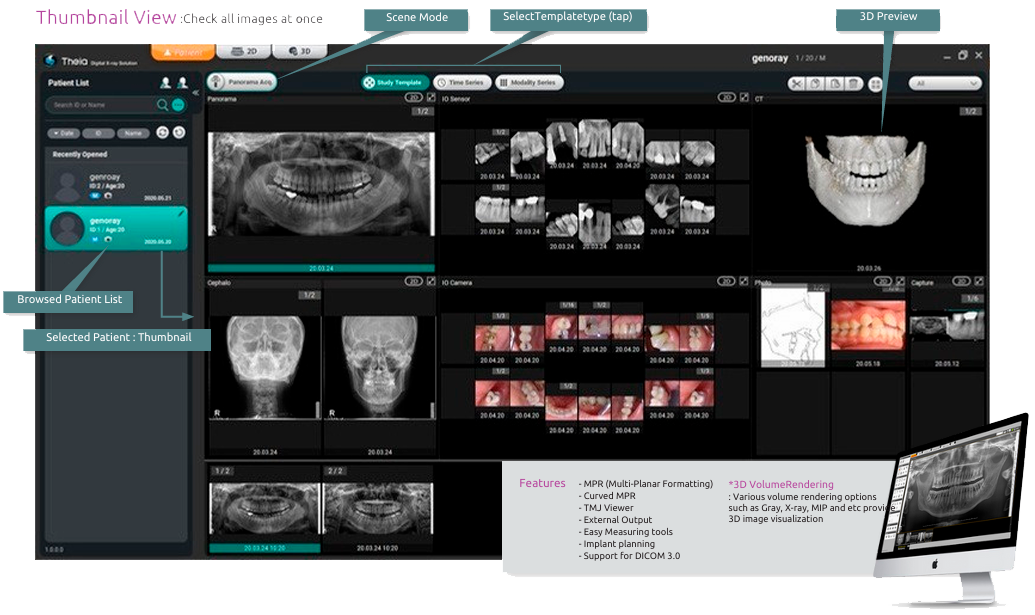Toggle the 2D button on Cephalo panel
This screenshot has height=615, width=1035.
(413, 282)
